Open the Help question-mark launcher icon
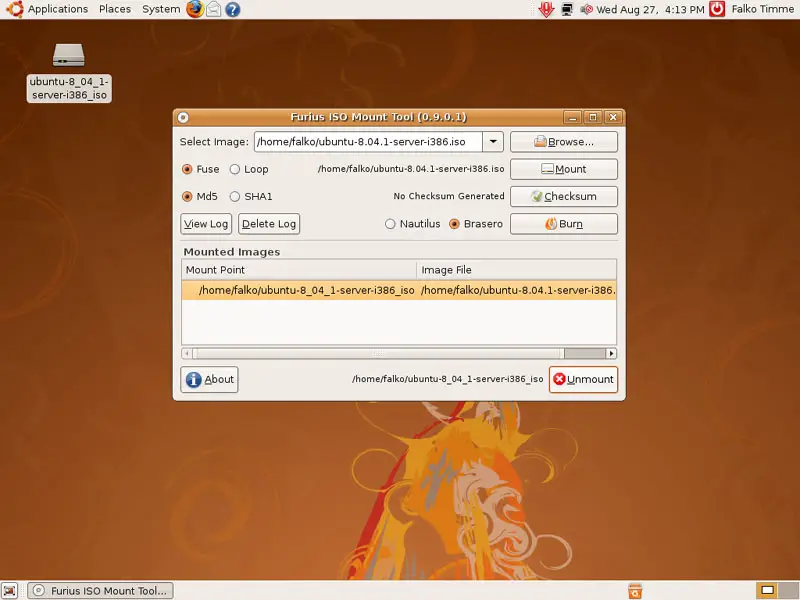The height and width of the screenshot is (600, 800). (x=233, y=9)
